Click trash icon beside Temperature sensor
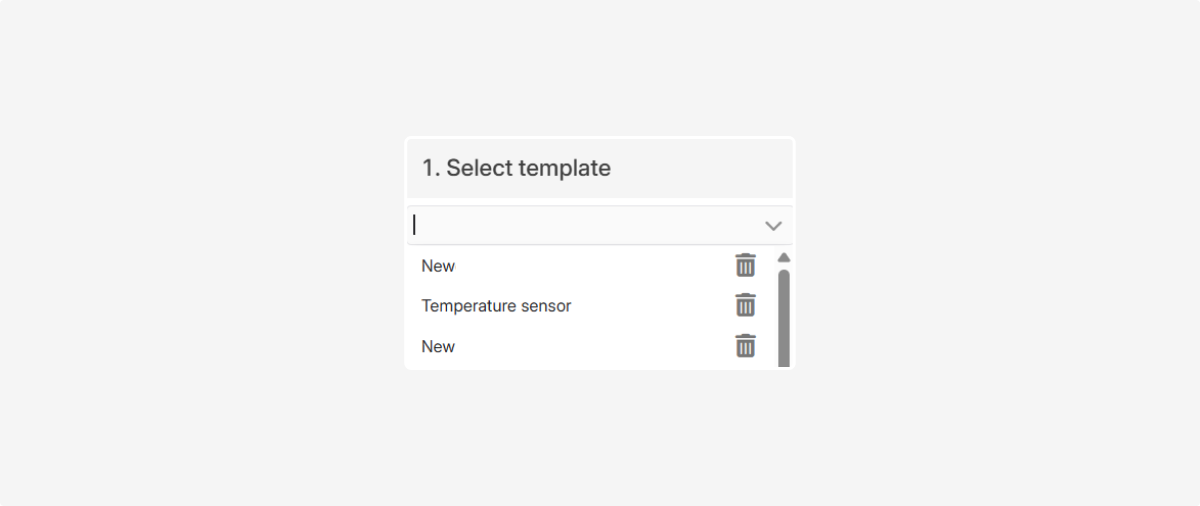 click(x=745, y=305)
